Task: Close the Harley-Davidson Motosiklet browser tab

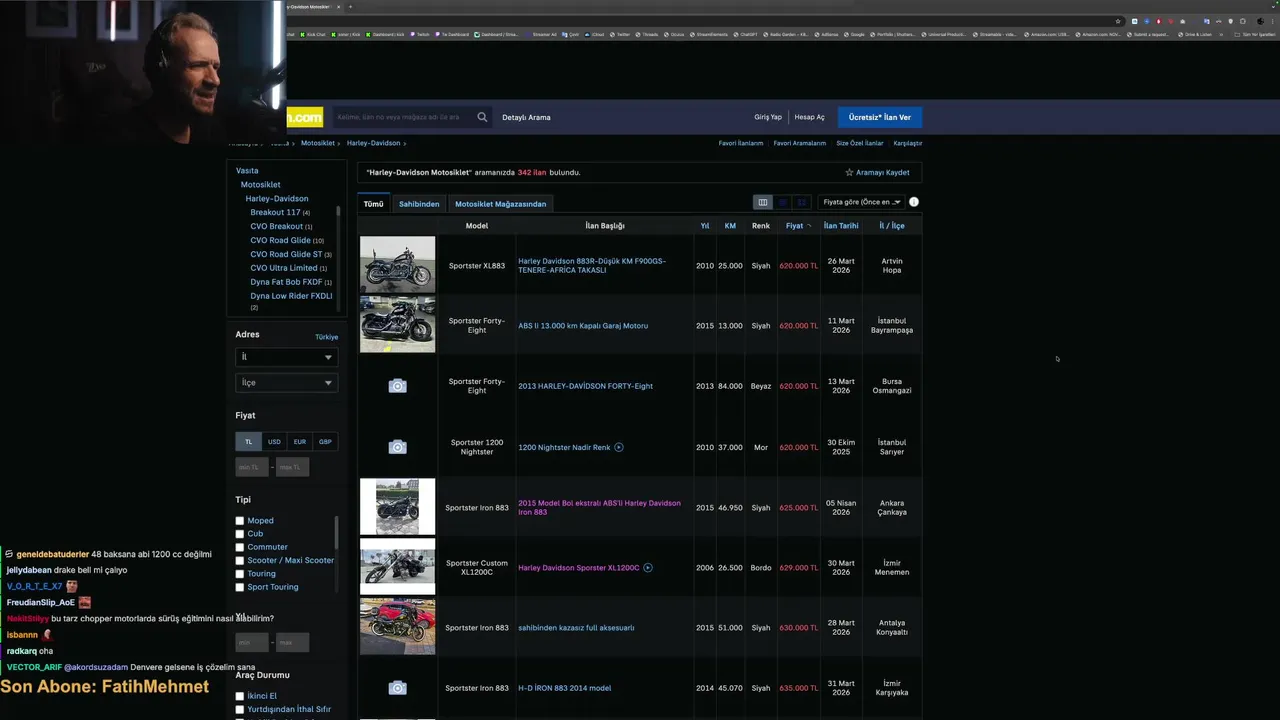Action: pyautogui.click(x=338, y=7)
